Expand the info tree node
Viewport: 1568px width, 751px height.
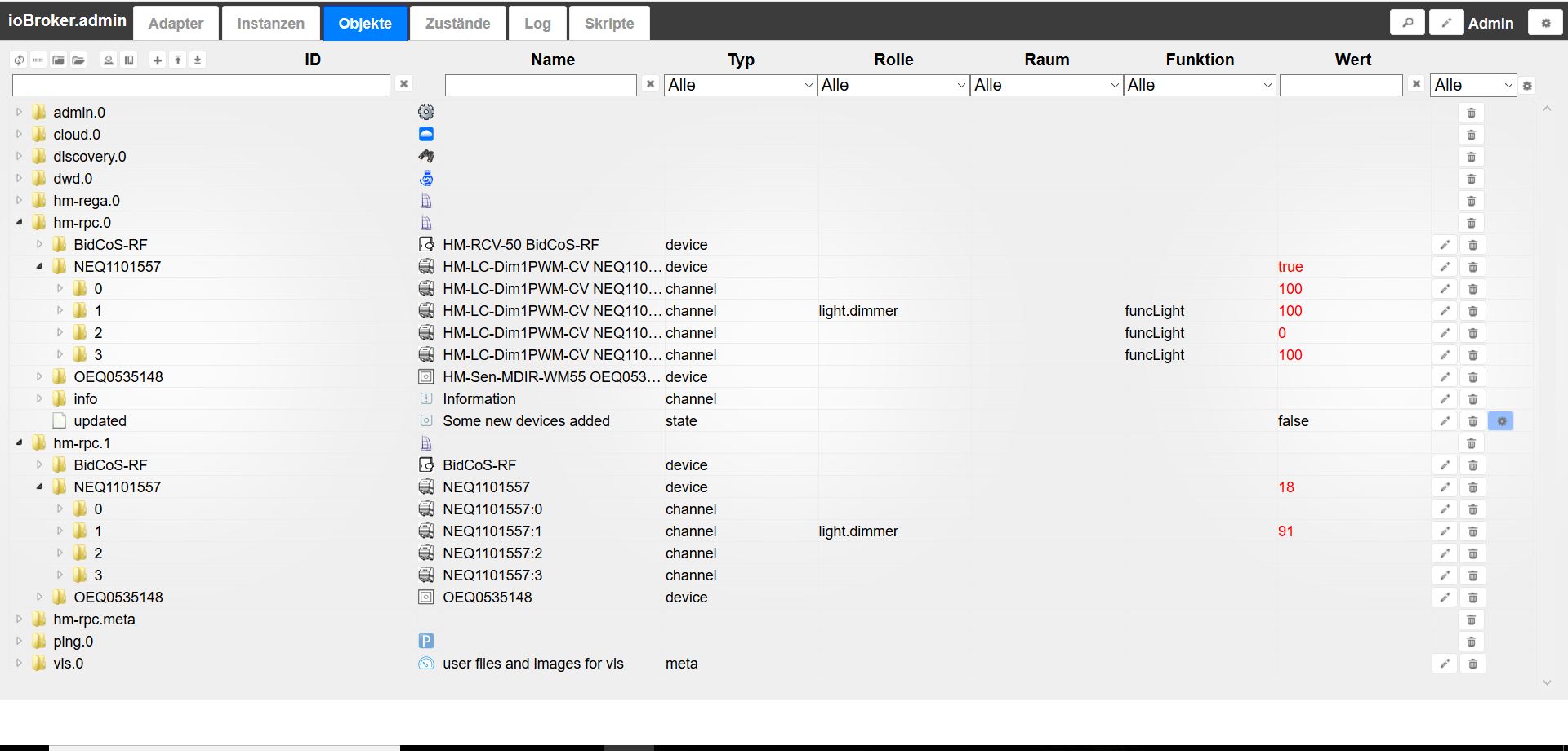[39, 398]
